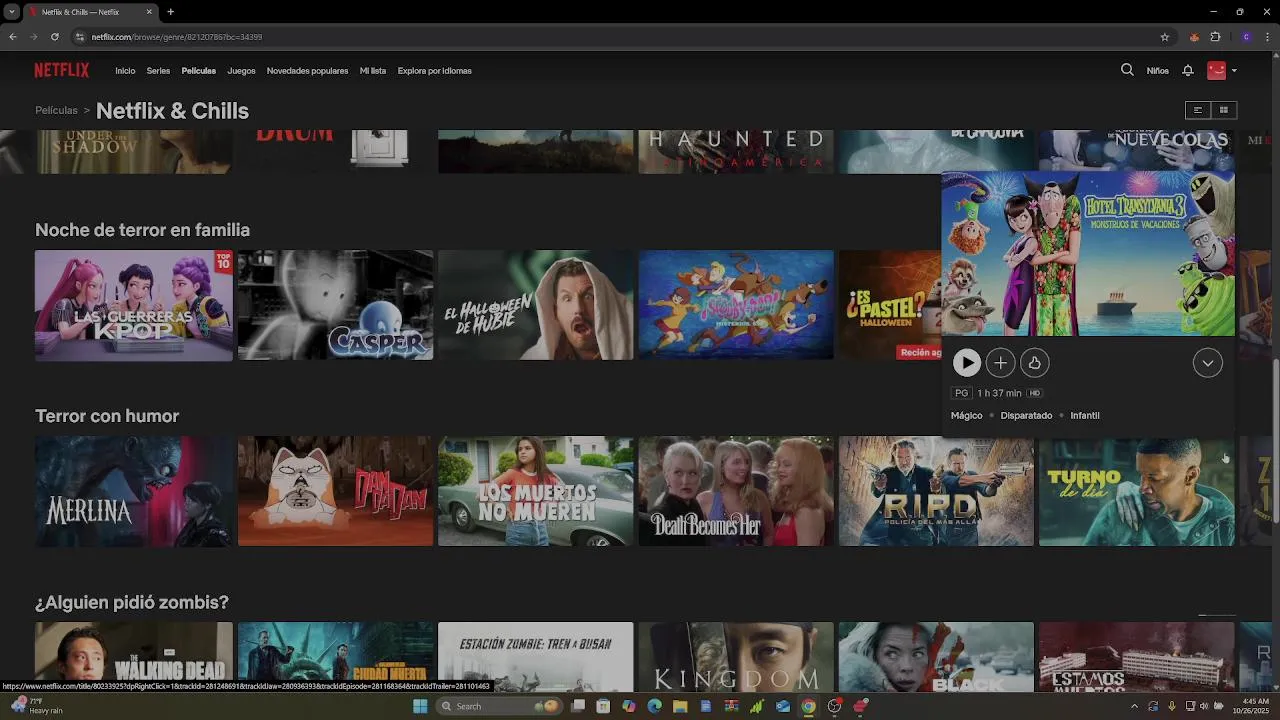Image resolution: width=1280 pixels, height=720 pixels.
Task: Open the Chrome three-dot menu
Action: point(1267,37)
